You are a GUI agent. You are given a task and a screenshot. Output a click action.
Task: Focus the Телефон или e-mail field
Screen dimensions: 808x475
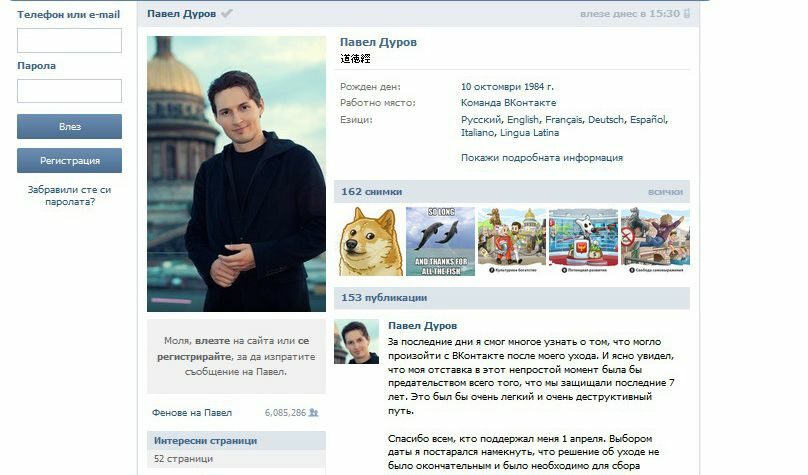70,40
